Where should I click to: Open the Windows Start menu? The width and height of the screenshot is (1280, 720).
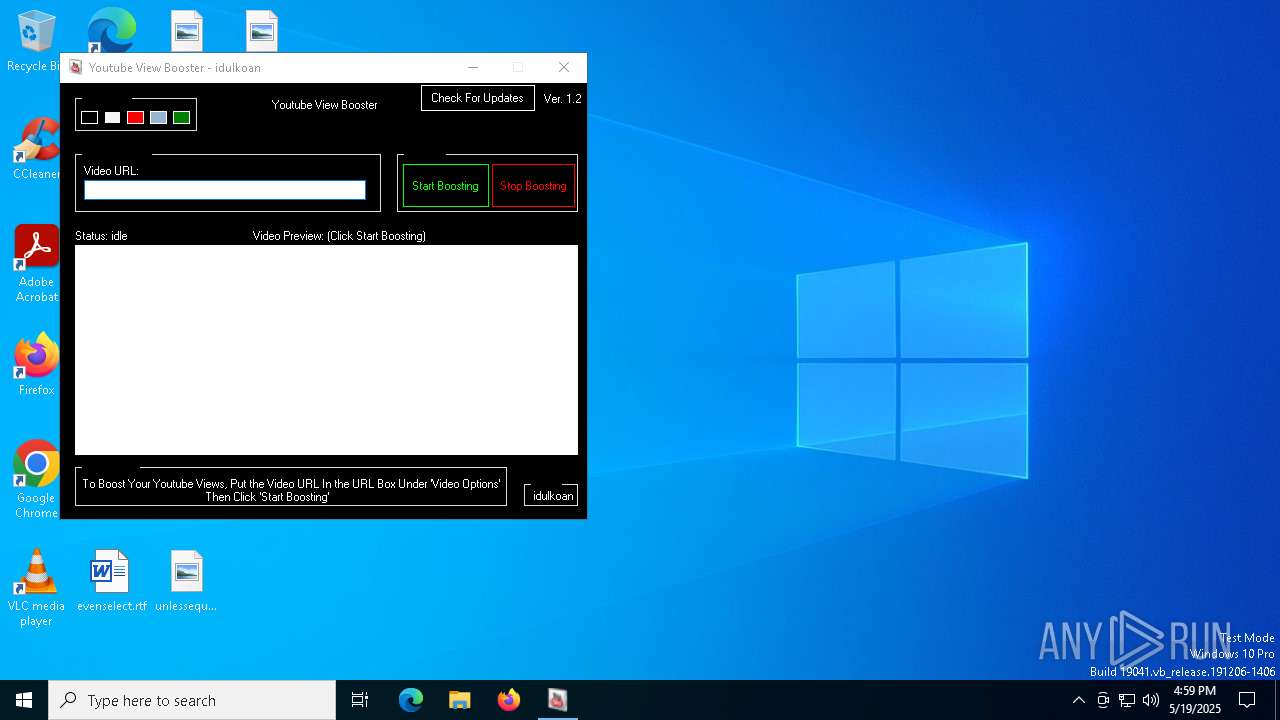tap(24, 700)
